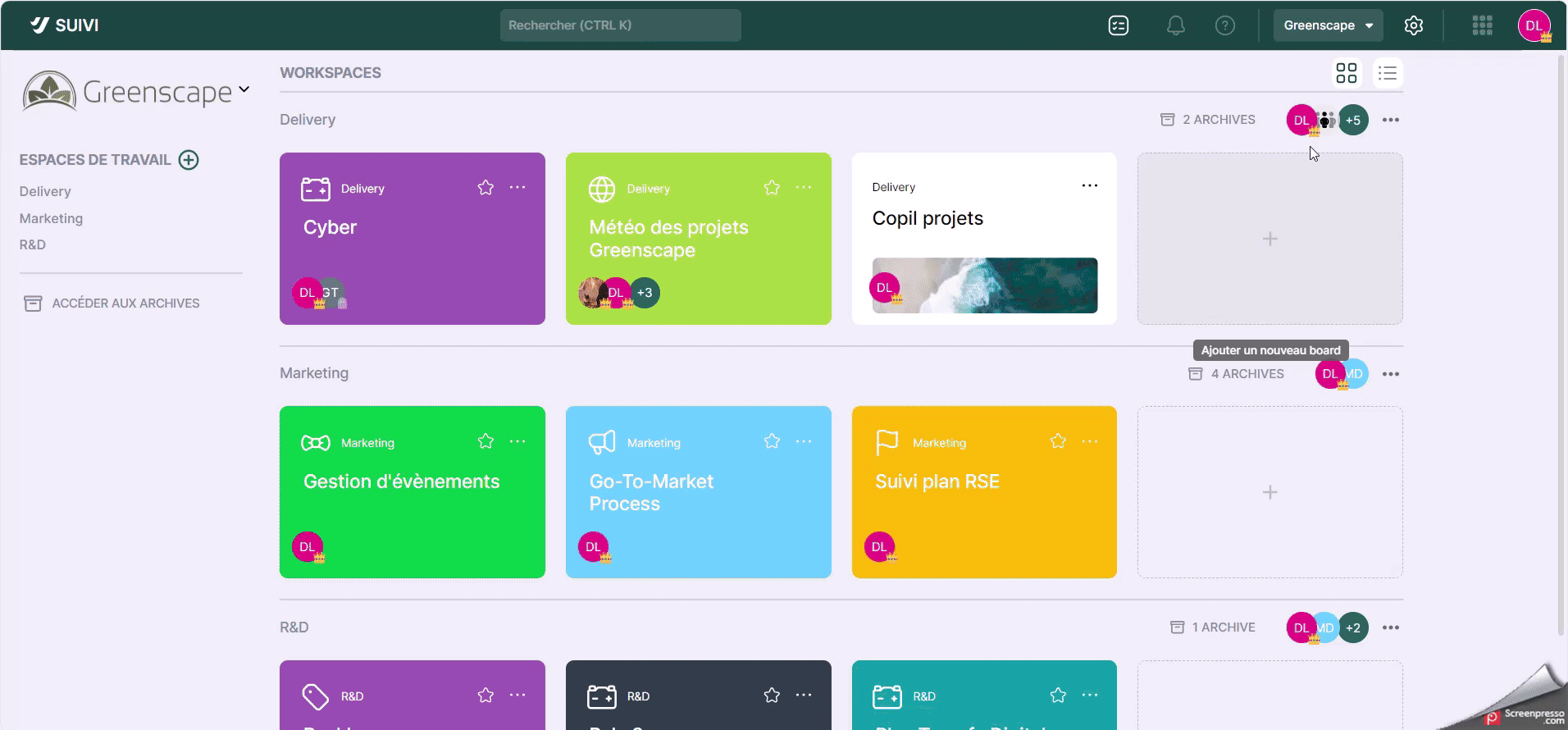Viewport: 1568px width, 730px height.
Task: Open the help question mark icon
Action: (x=1224, y=25)
